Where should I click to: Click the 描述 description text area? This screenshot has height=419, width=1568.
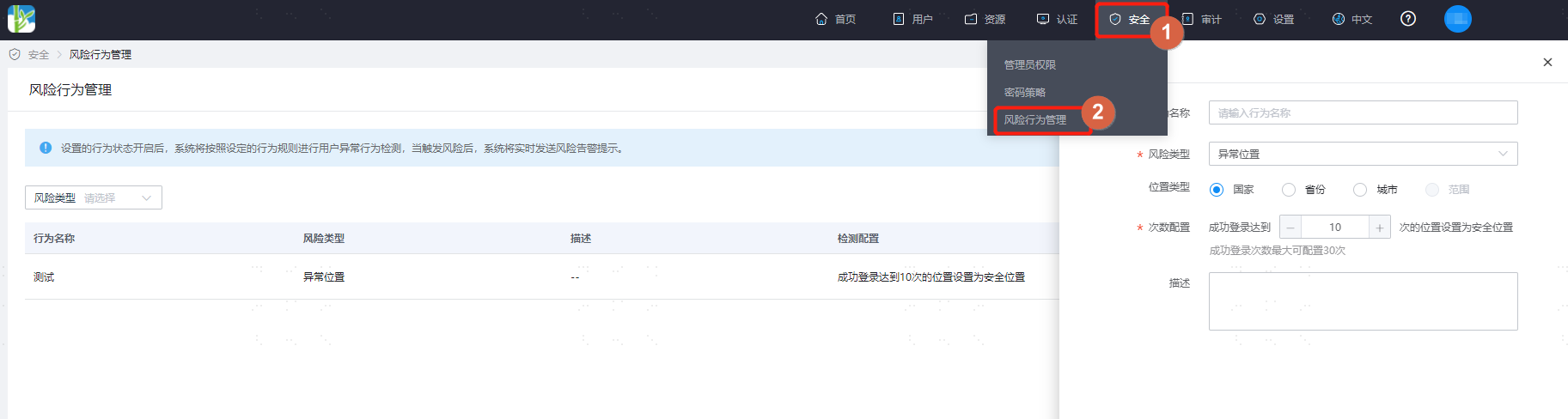click(1364, 301)
